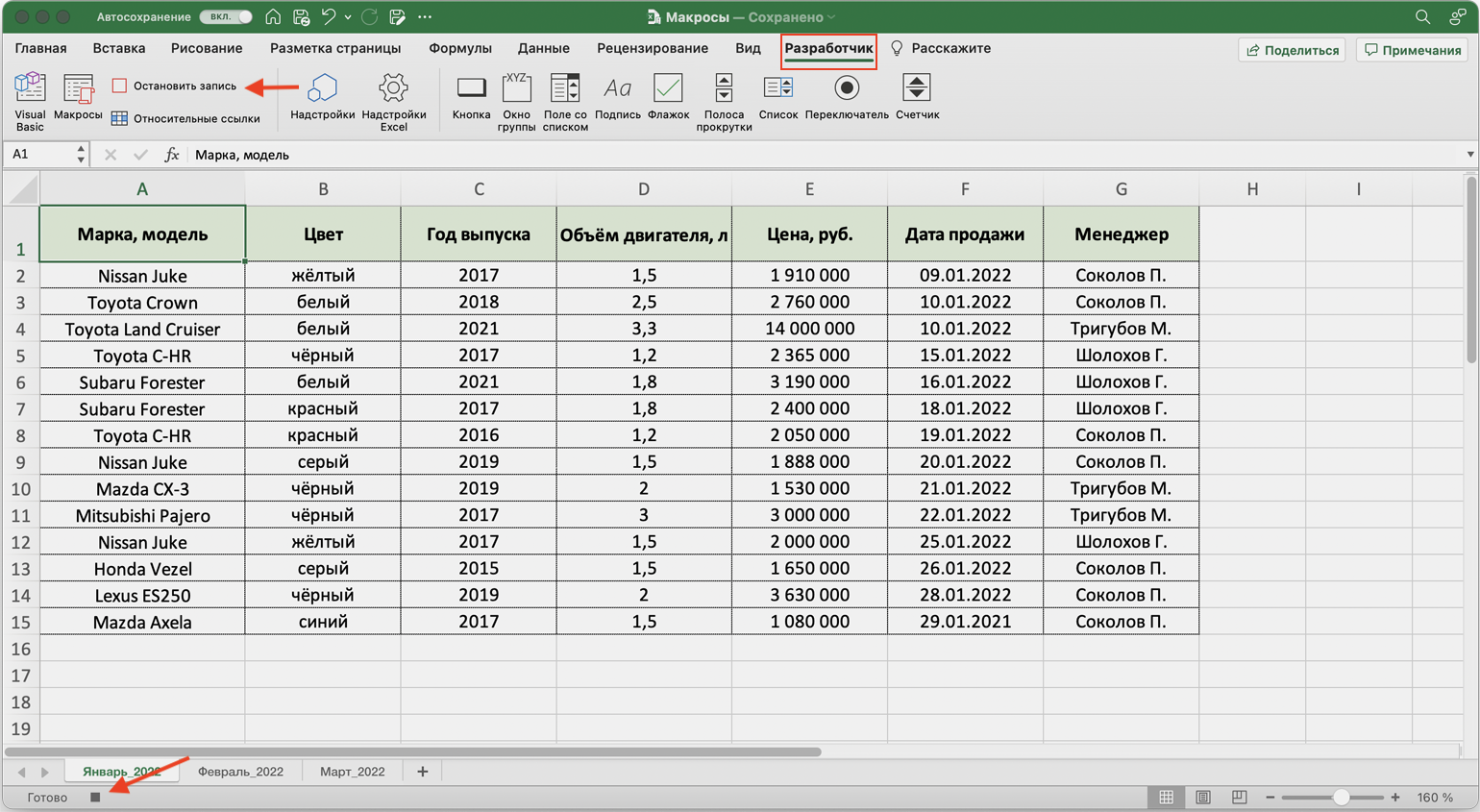Switch to the Рисование tab

[x=207, y=48]
